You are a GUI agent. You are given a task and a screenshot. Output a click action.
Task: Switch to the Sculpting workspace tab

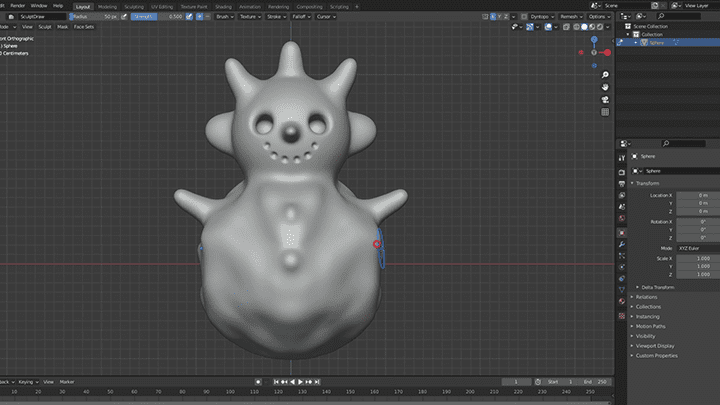coord(134,7)
